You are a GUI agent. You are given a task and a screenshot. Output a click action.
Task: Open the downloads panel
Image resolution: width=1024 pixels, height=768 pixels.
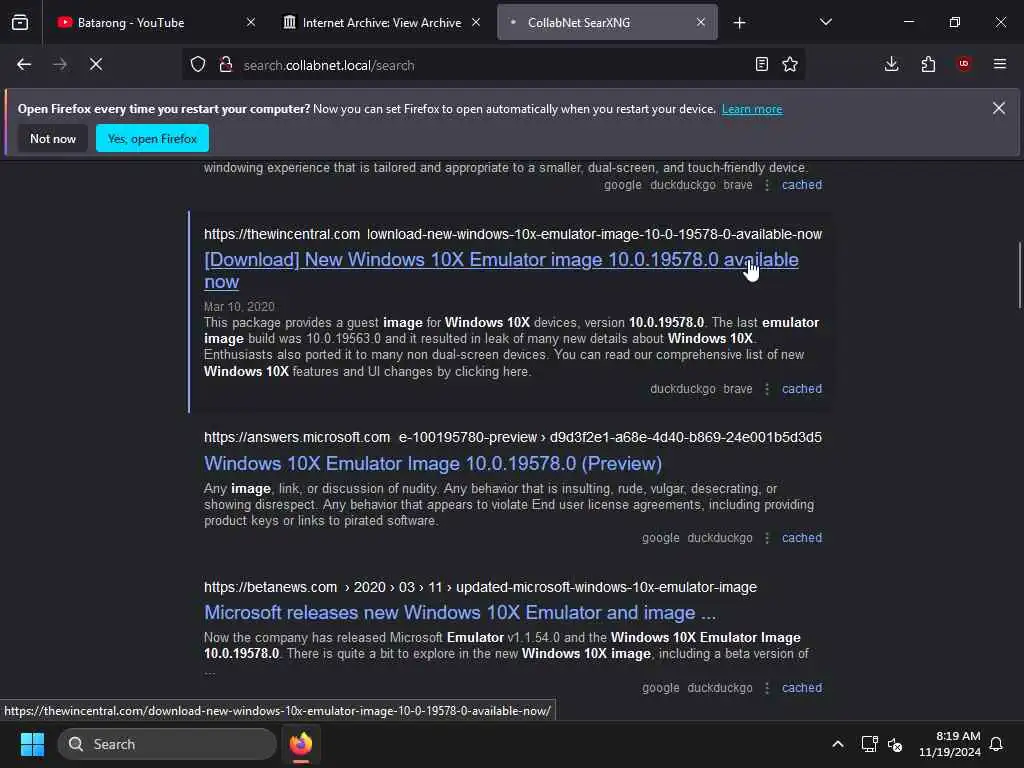[891, 65]
